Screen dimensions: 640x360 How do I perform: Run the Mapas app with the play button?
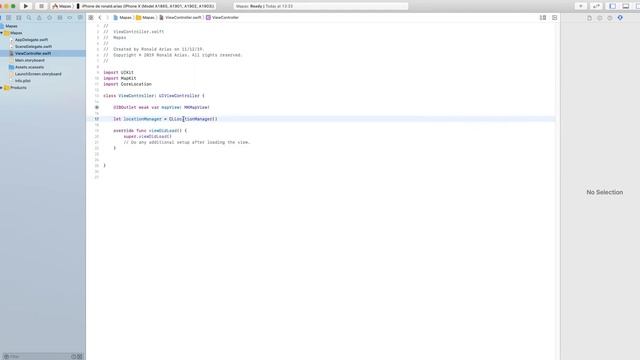pos(26,6)
